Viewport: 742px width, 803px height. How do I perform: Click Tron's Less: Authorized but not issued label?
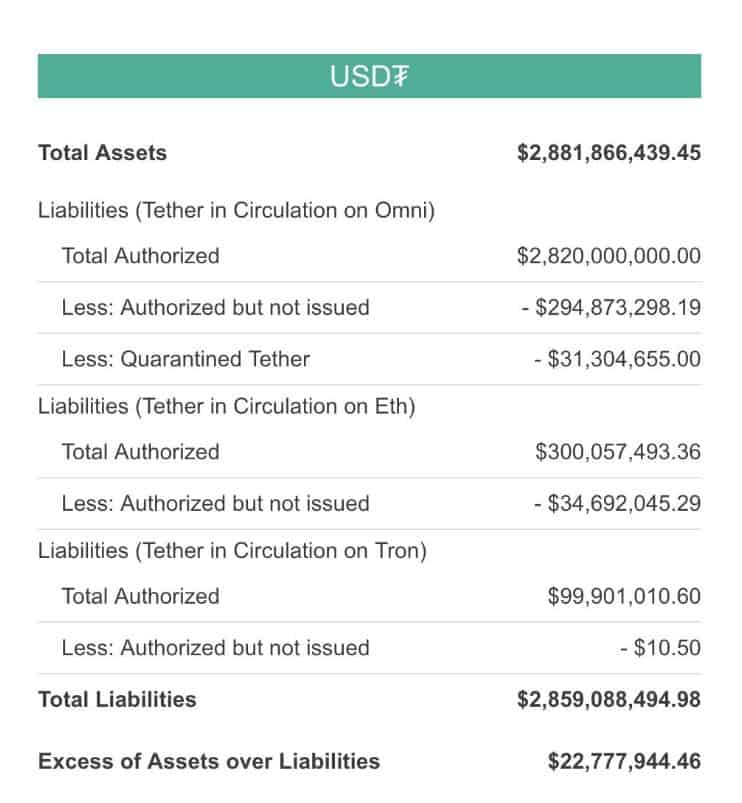(x=215, y=648)
